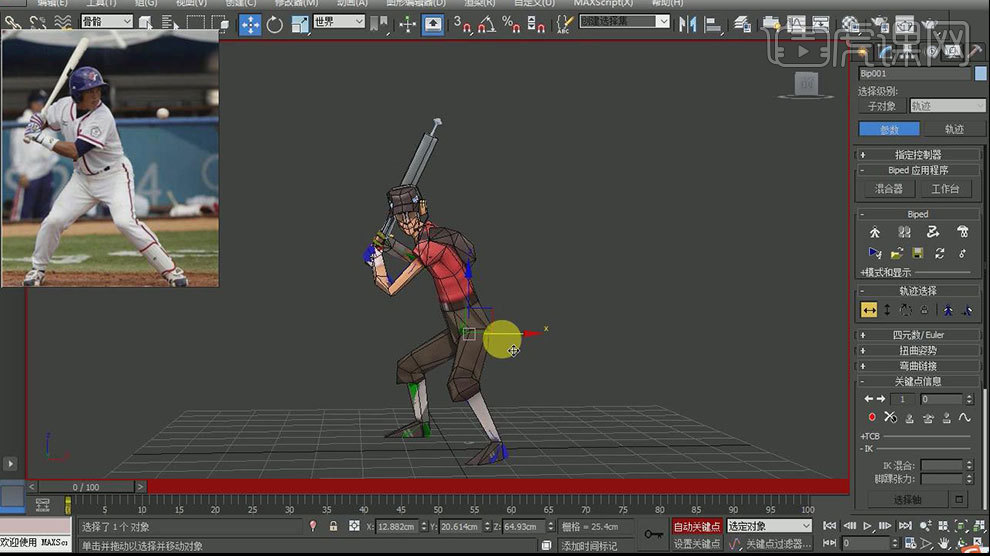The height and width of the screenshot is (556, 990).
Task: Click the Biped Save File disk icon
Action: tap(917, 253)
